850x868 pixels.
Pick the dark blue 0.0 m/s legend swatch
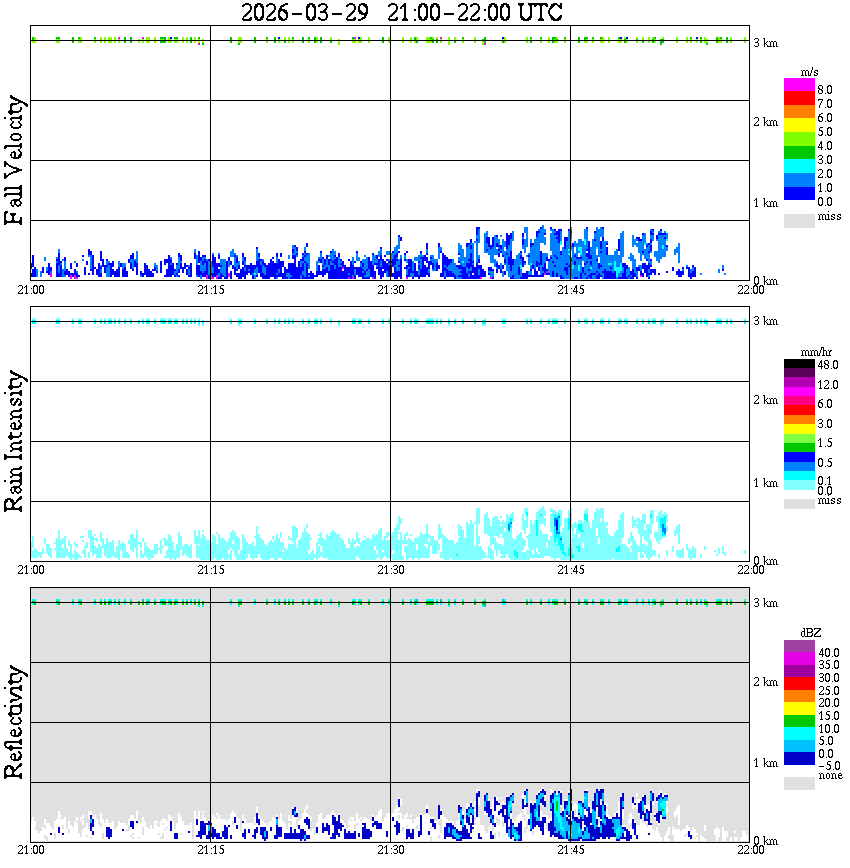click(799, 194)
